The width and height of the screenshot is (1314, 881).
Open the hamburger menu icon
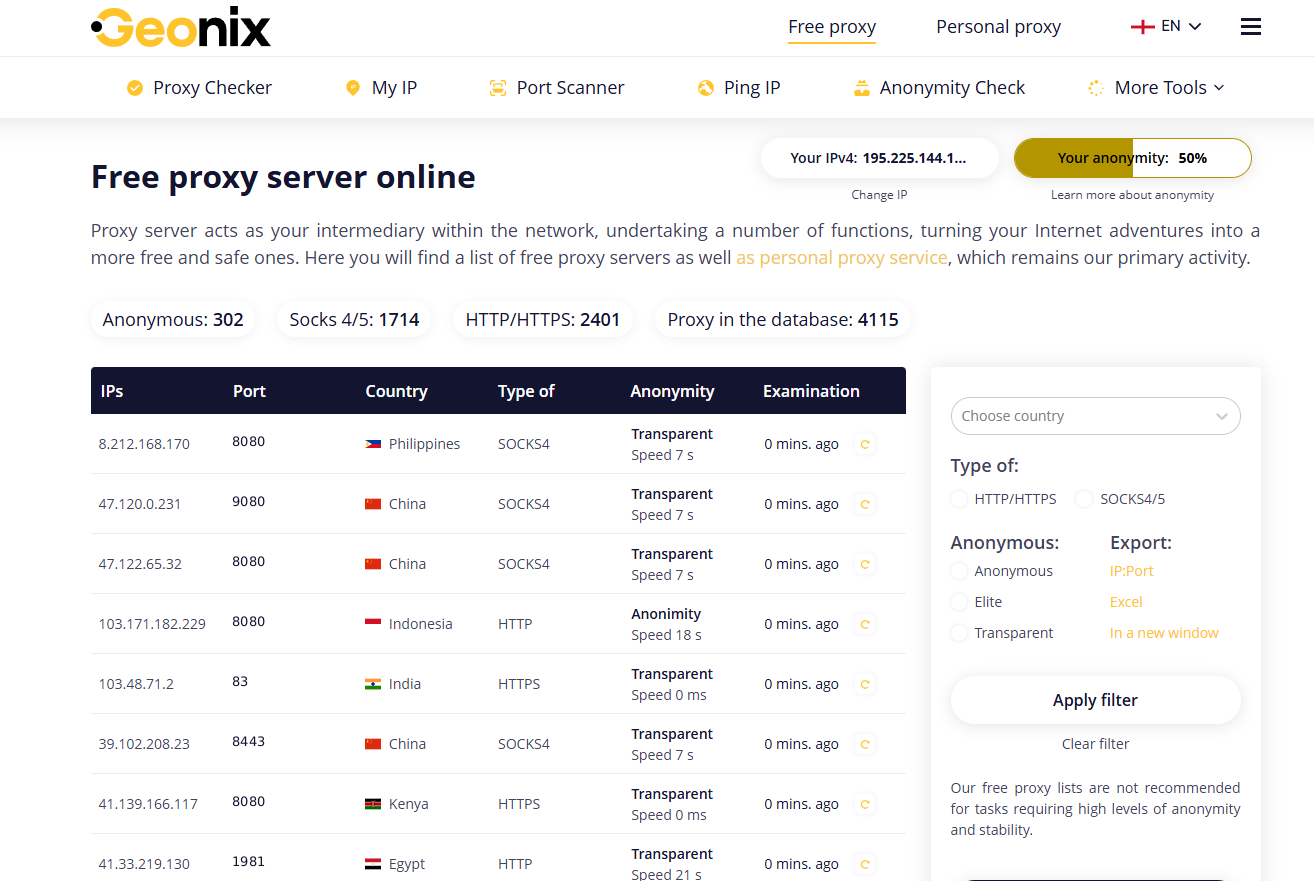(1250, 27)
